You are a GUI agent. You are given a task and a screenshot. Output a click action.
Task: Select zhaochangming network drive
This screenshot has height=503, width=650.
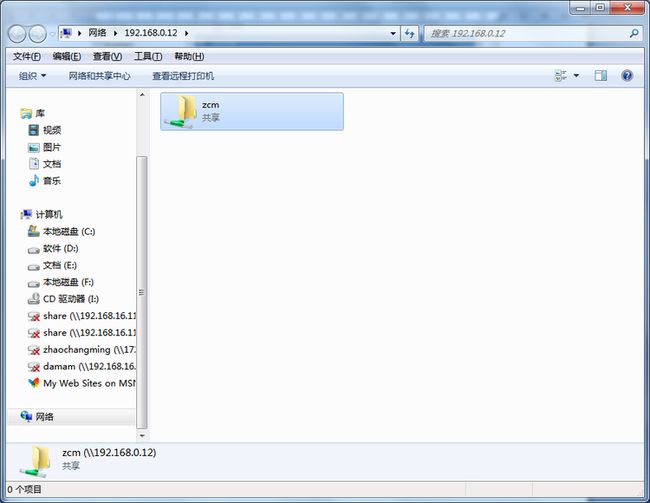click(x=82, y=350)
